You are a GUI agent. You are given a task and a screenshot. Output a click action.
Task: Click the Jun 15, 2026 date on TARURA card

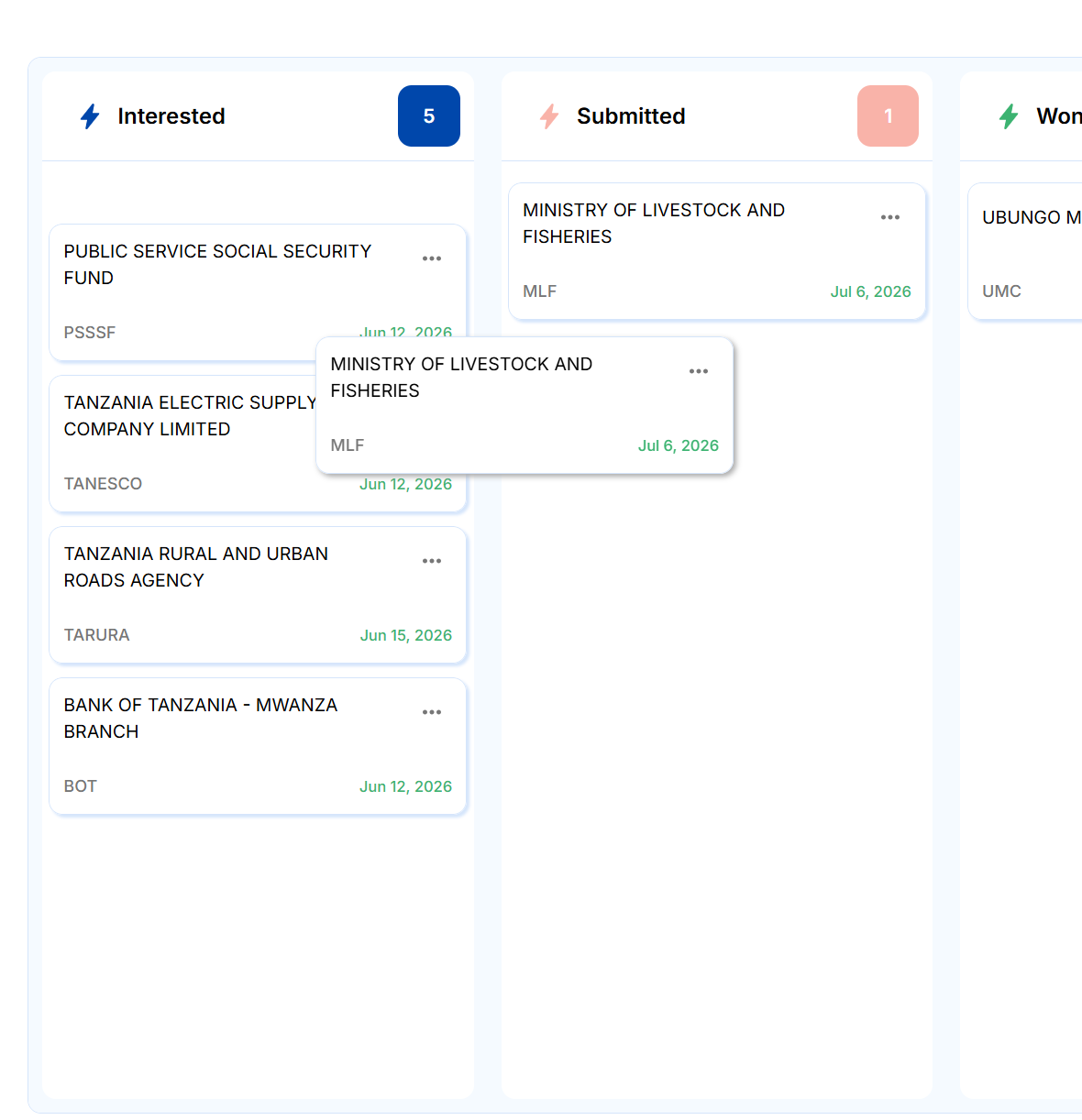[x=406, y=635]
